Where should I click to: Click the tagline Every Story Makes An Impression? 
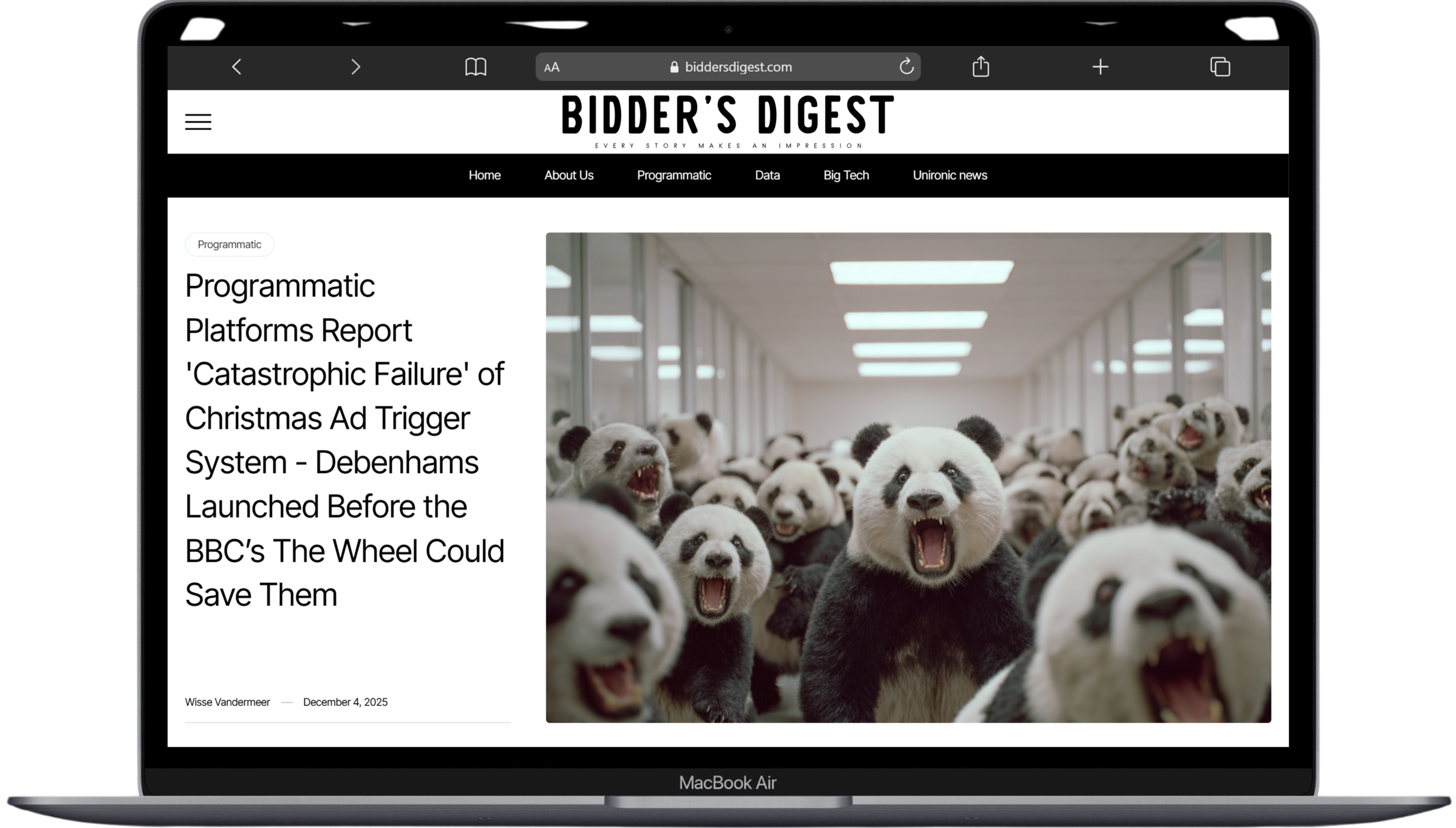point(728,146)
